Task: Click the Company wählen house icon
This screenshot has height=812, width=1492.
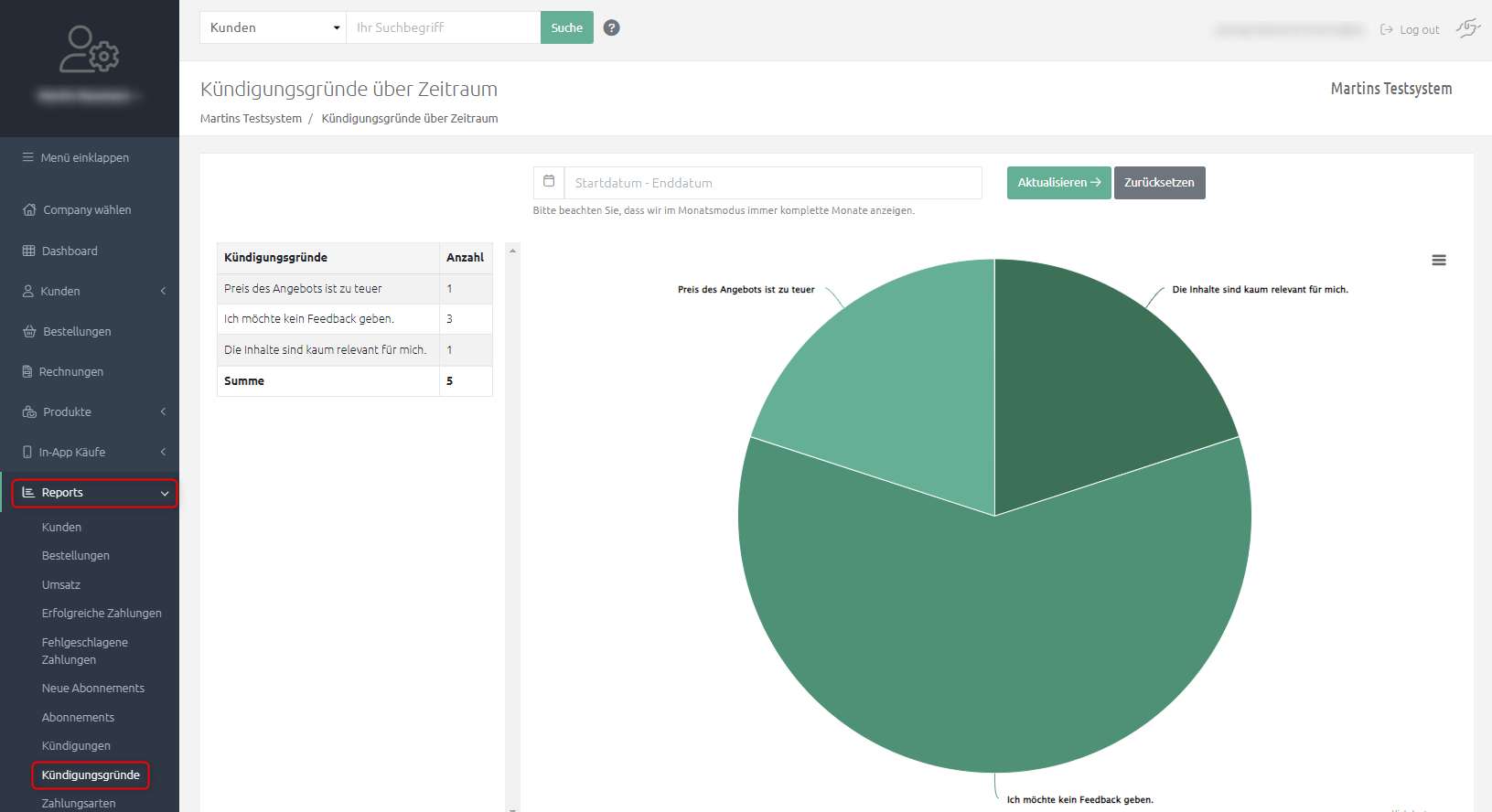Action: (29, 209)
